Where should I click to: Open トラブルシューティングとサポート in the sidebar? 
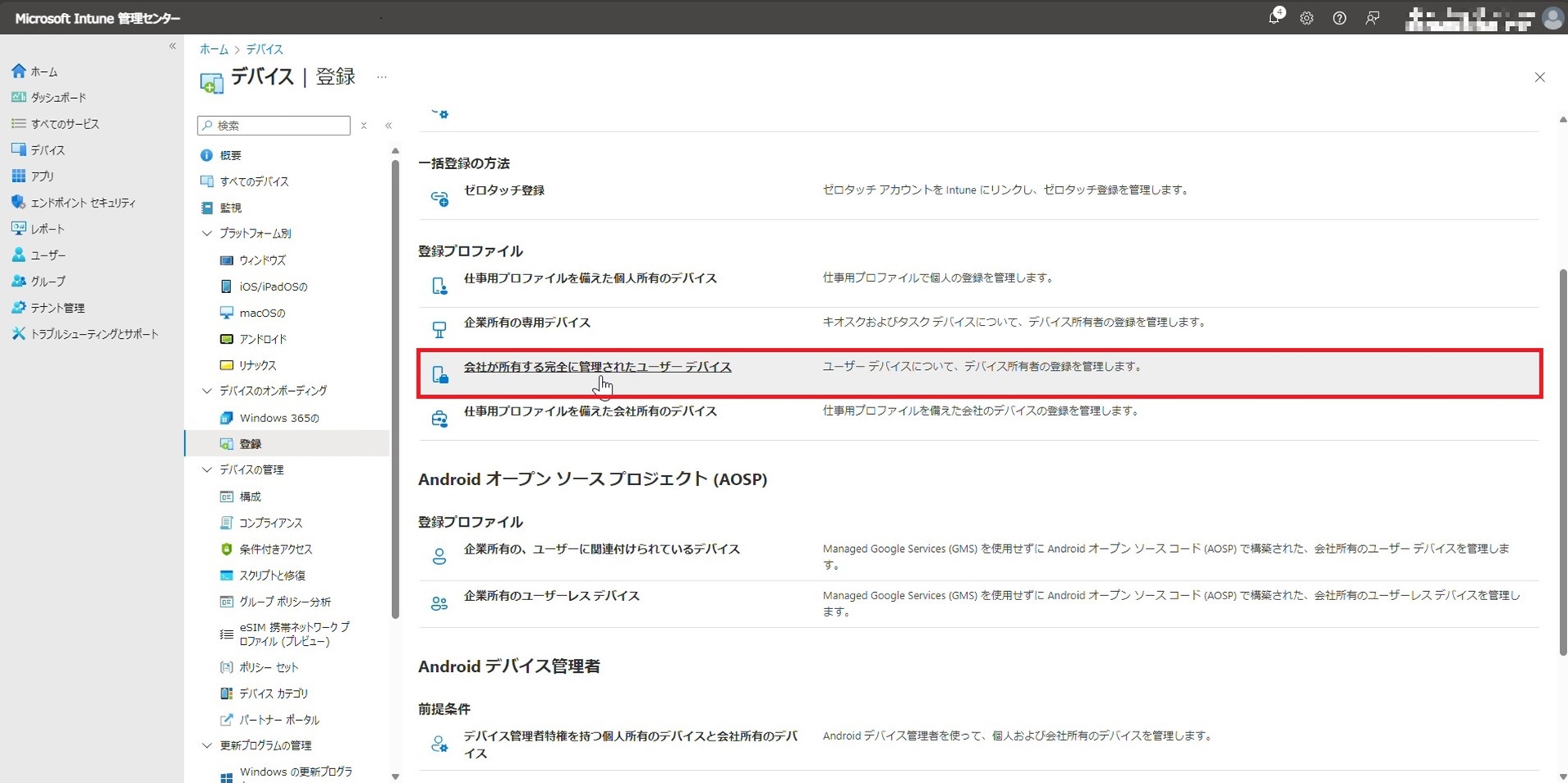click(x=91, y=333)
